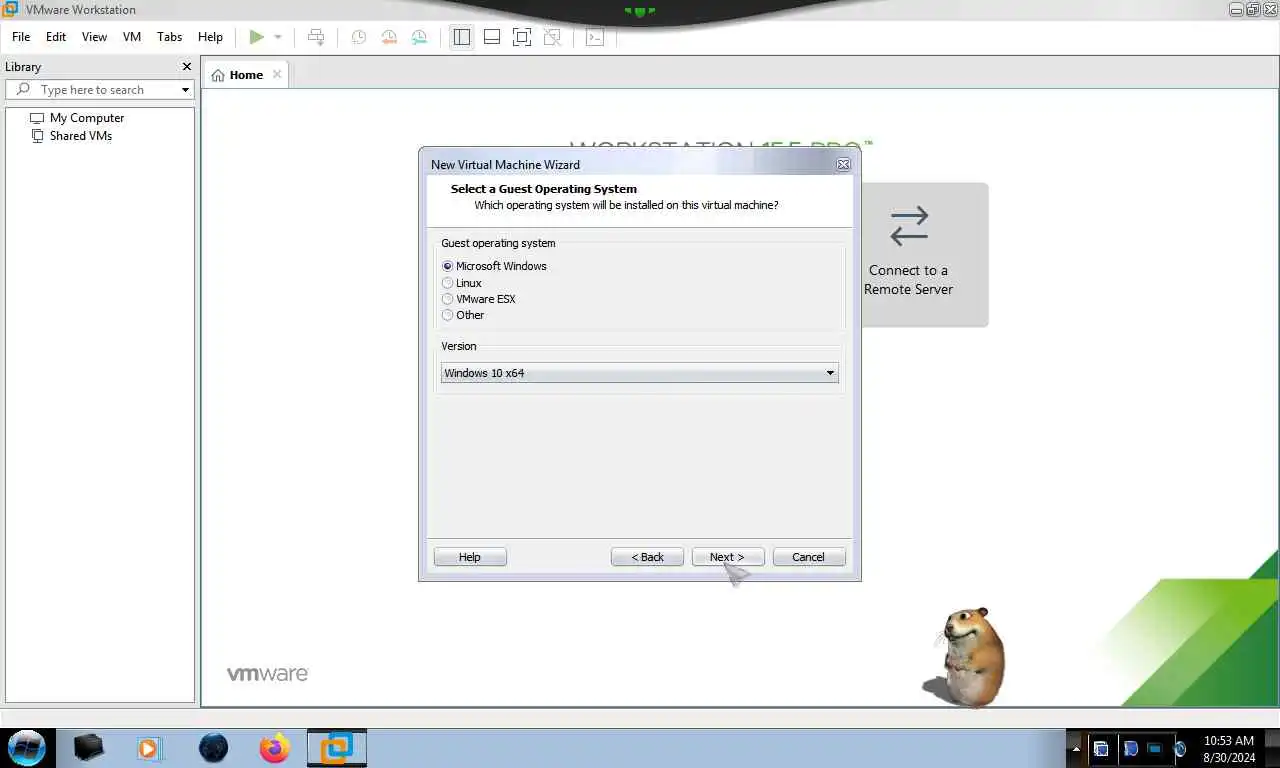Select My Computer in Library tree
Screen dimensions: 1280x768
(x=87, y=118)
